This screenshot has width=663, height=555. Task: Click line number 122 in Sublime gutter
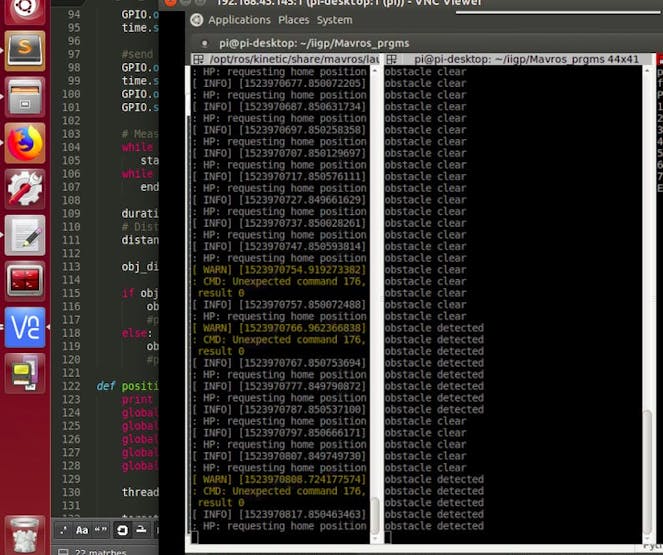[x=71, y=386]
